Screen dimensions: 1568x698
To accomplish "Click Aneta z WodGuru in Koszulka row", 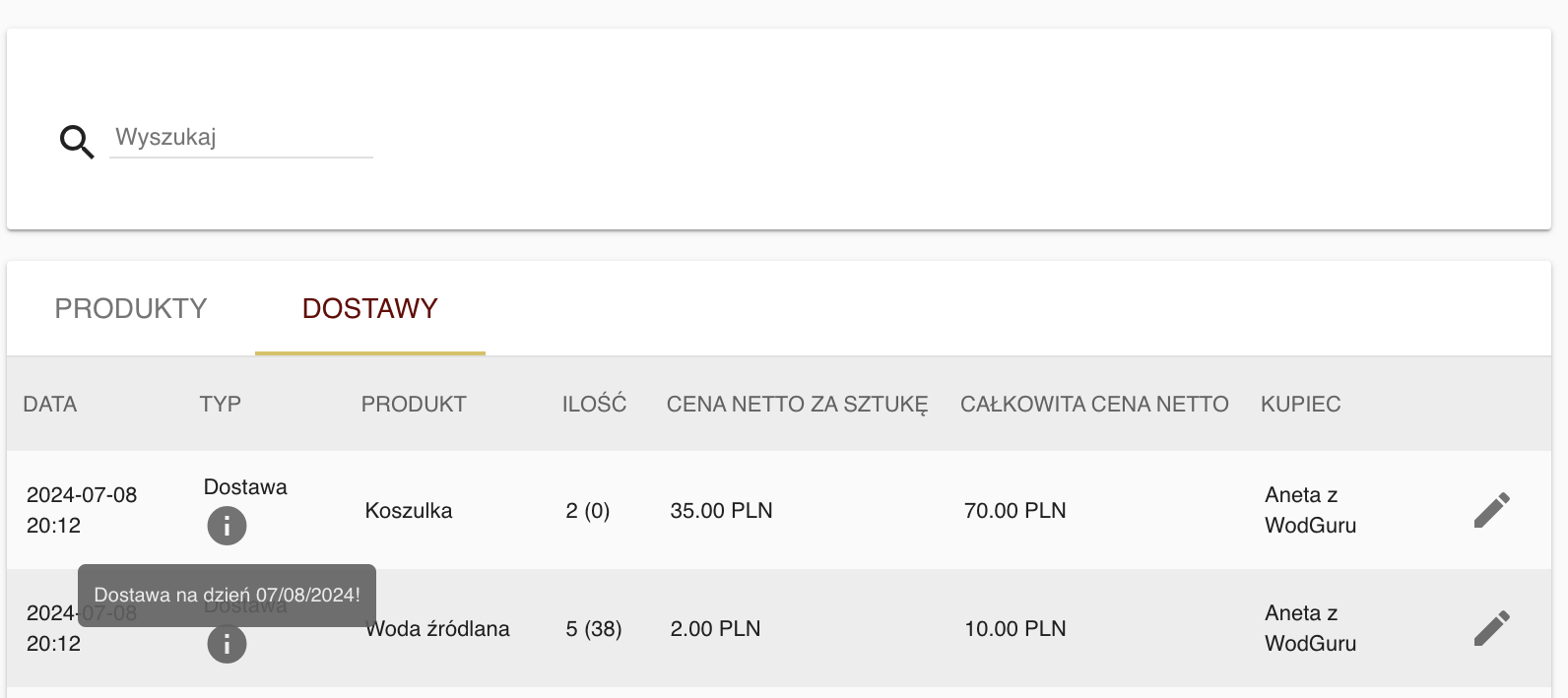I will [1311, 510].
